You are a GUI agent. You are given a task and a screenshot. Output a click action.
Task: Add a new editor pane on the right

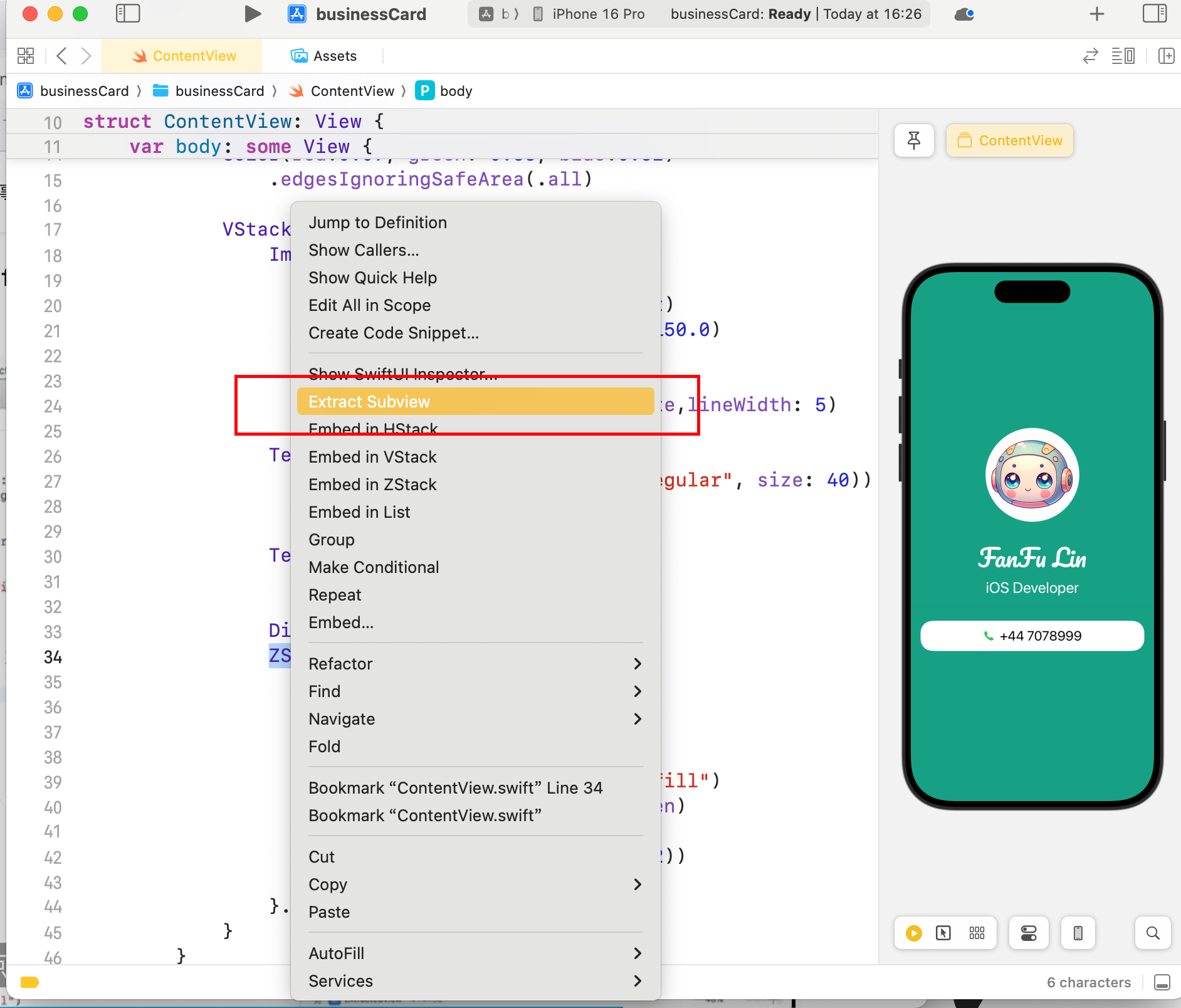pos(1167,56)
